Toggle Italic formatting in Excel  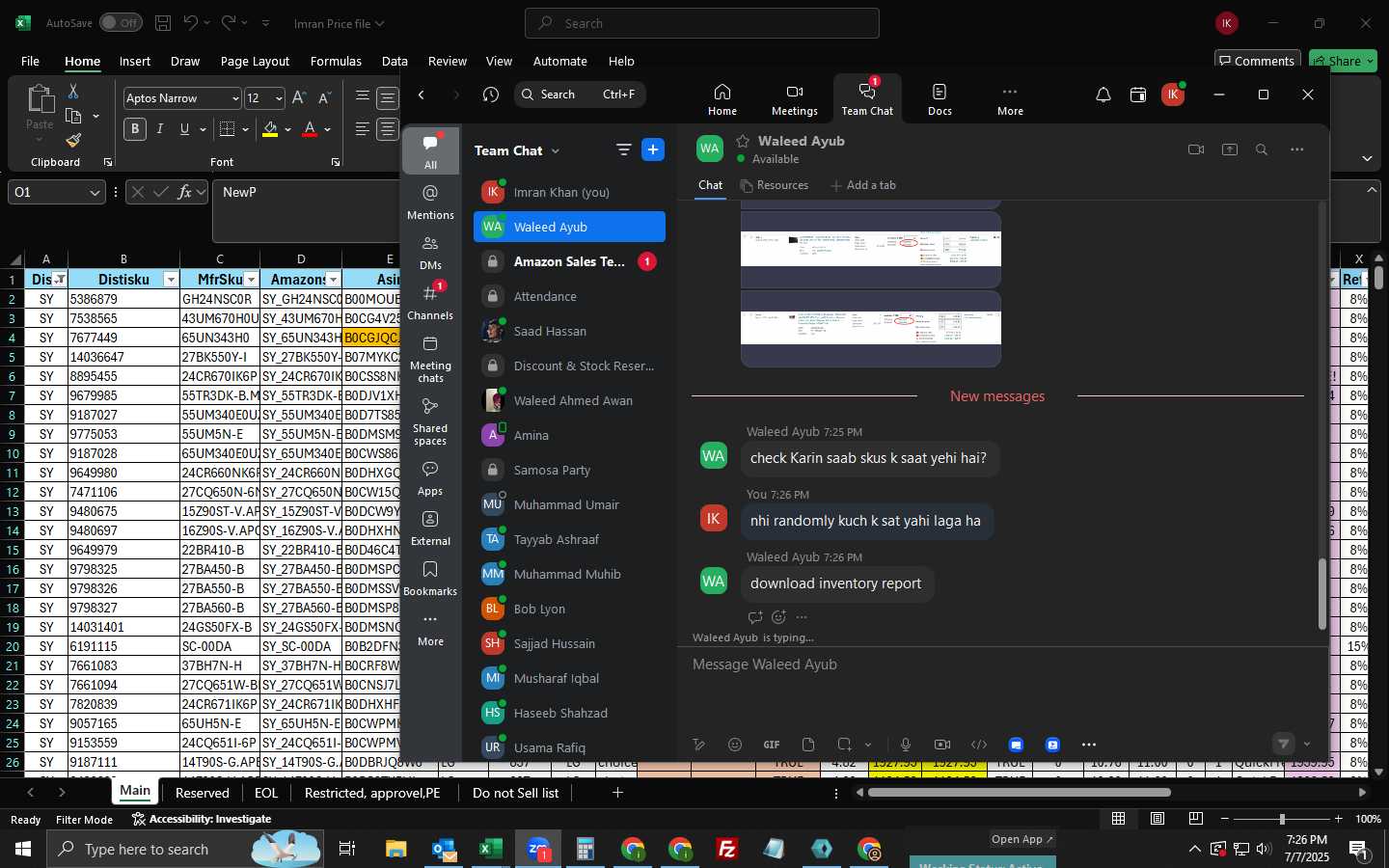160,128
